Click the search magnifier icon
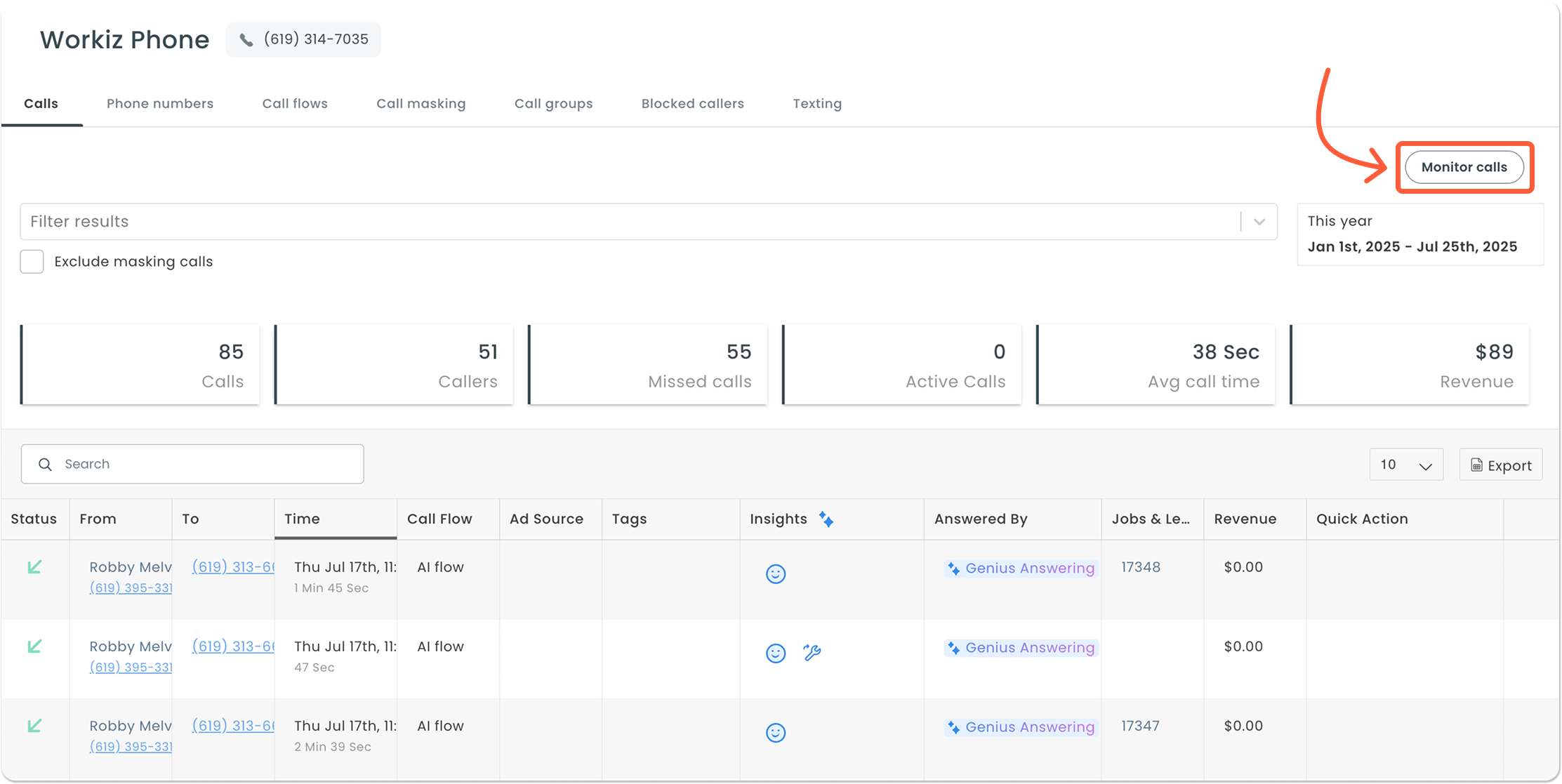This screenshot has width=1562, height=784. click(45, 464)
